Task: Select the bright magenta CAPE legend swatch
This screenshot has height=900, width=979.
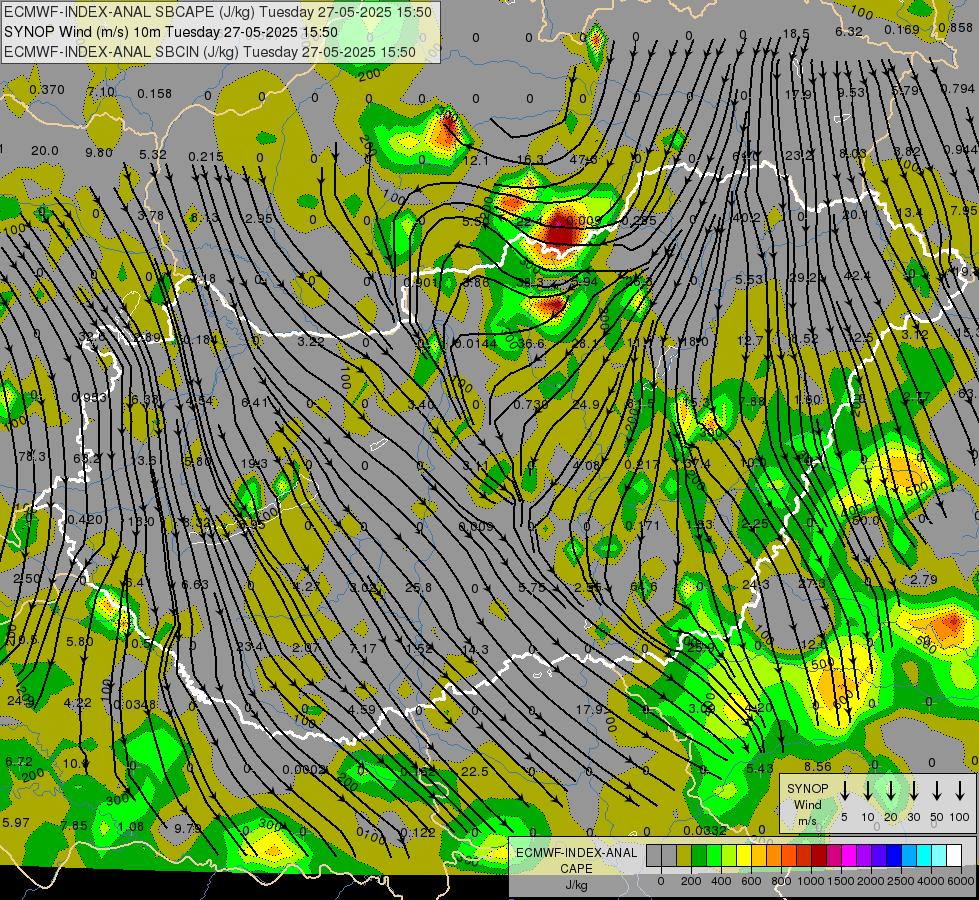Action: 849,855
